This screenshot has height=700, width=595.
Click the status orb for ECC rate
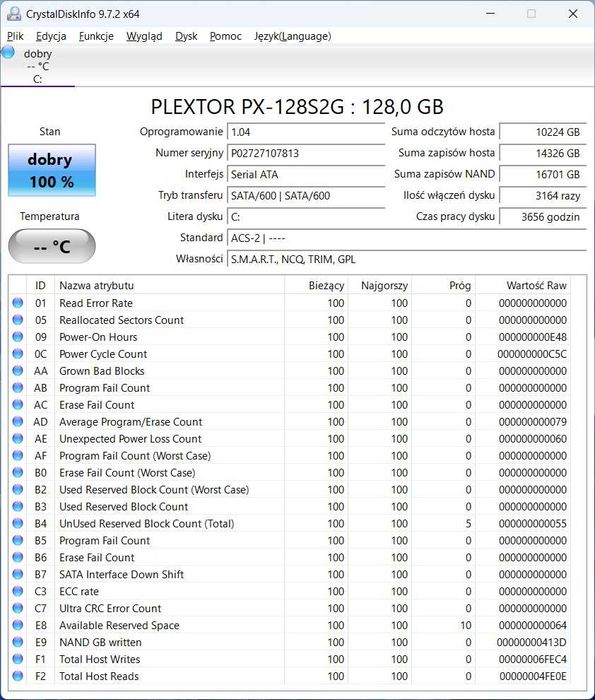click(18, 591)
